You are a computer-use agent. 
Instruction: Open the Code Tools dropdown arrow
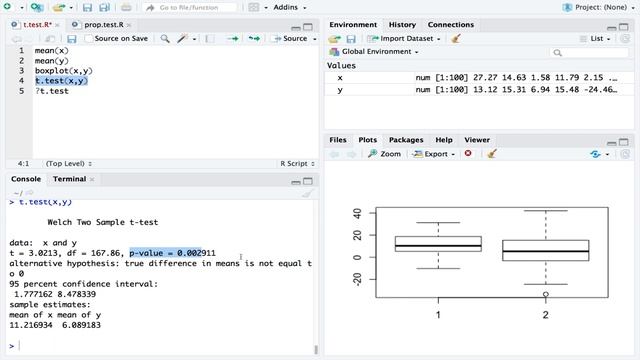(194, 39)
